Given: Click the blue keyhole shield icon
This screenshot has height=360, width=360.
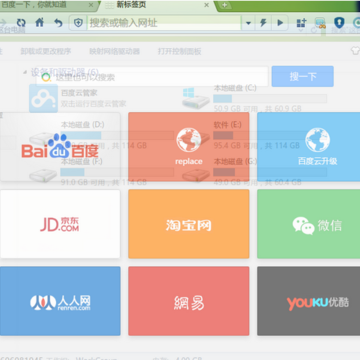Looking at the screenshot, I should (339, 23).
